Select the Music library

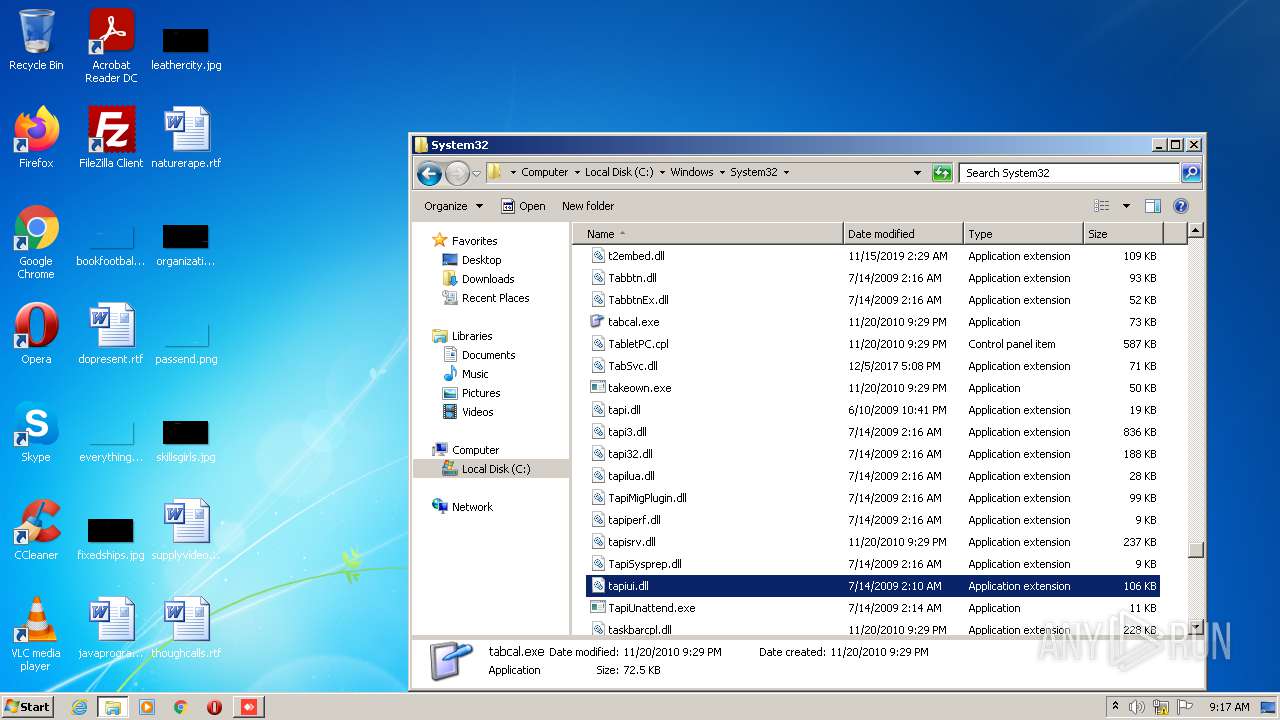pos(475,374)
